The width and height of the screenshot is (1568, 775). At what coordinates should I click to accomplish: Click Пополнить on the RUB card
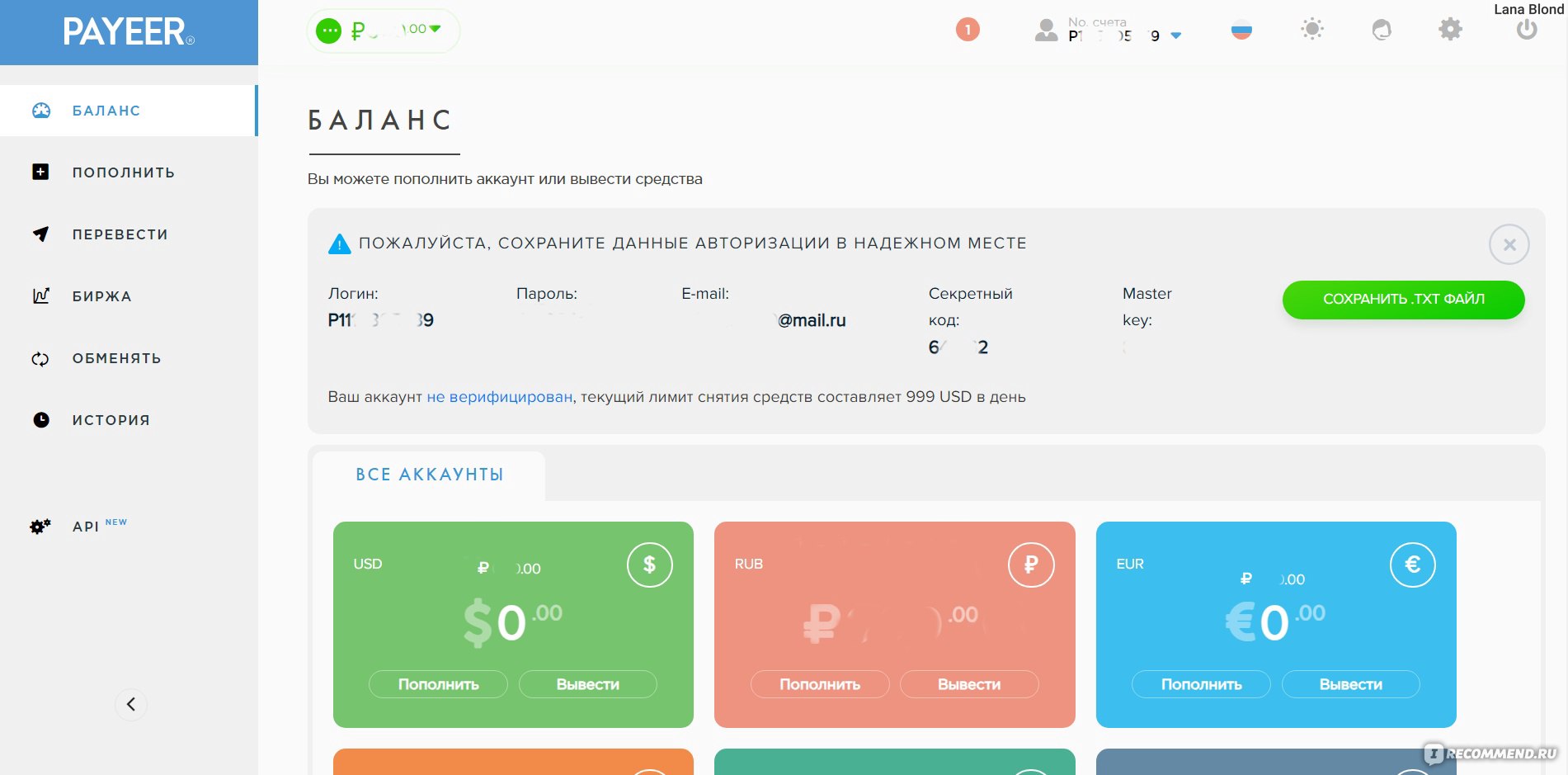click(820, 684)
